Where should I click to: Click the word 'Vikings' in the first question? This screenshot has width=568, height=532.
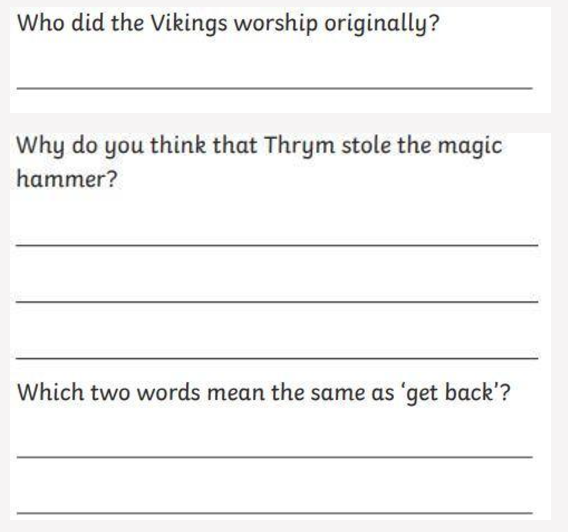(x=189, y=24)
